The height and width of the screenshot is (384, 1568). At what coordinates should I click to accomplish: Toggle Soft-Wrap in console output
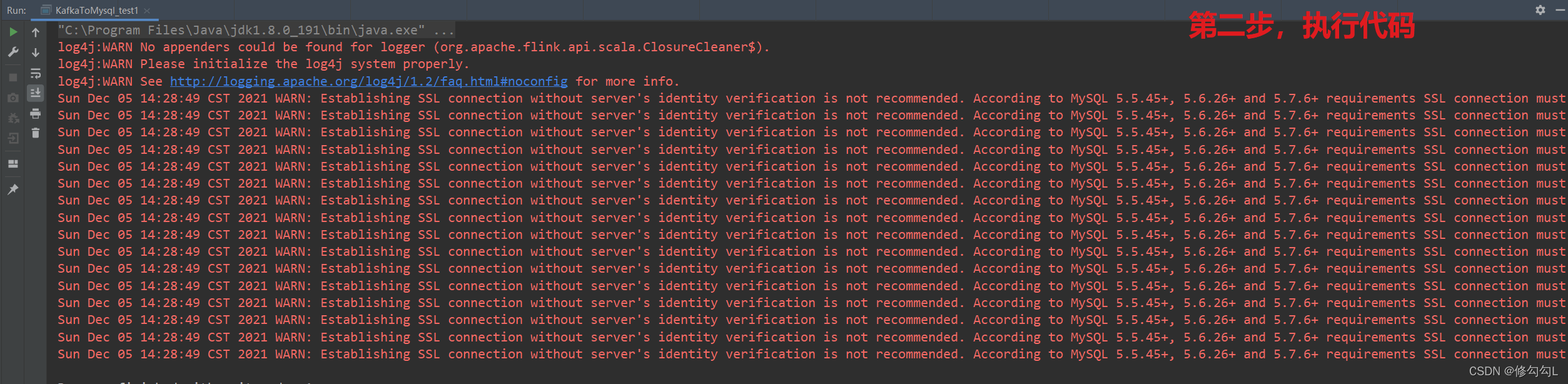(36, 74)
